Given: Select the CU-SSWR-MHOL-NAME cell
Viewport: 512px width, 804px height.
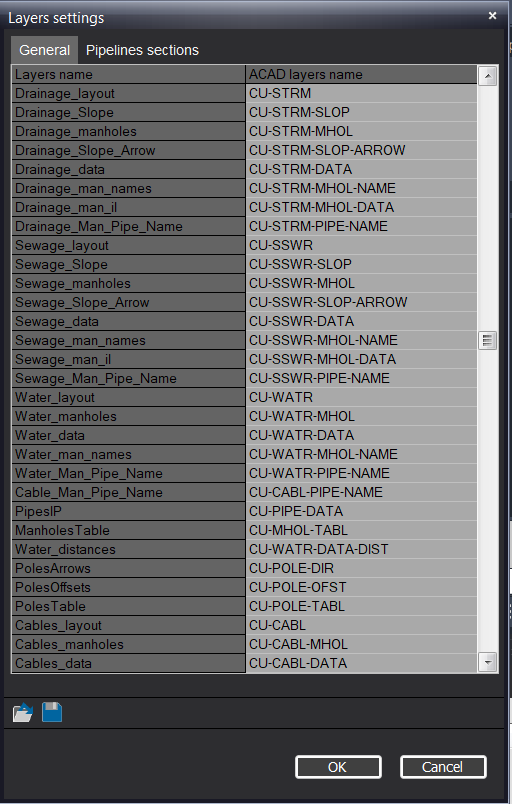Looking at the screenshot, I should coord(361,340).
